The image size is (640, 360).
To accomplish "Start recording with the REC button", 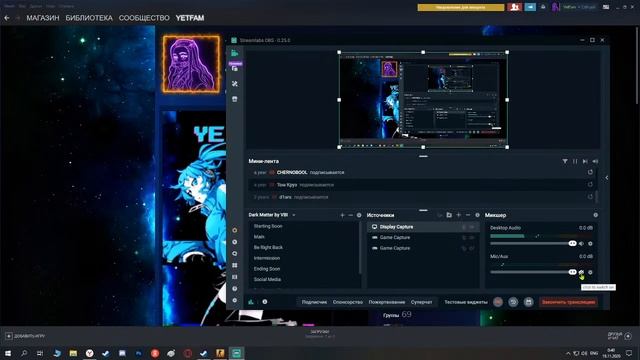I will point(498,302).
